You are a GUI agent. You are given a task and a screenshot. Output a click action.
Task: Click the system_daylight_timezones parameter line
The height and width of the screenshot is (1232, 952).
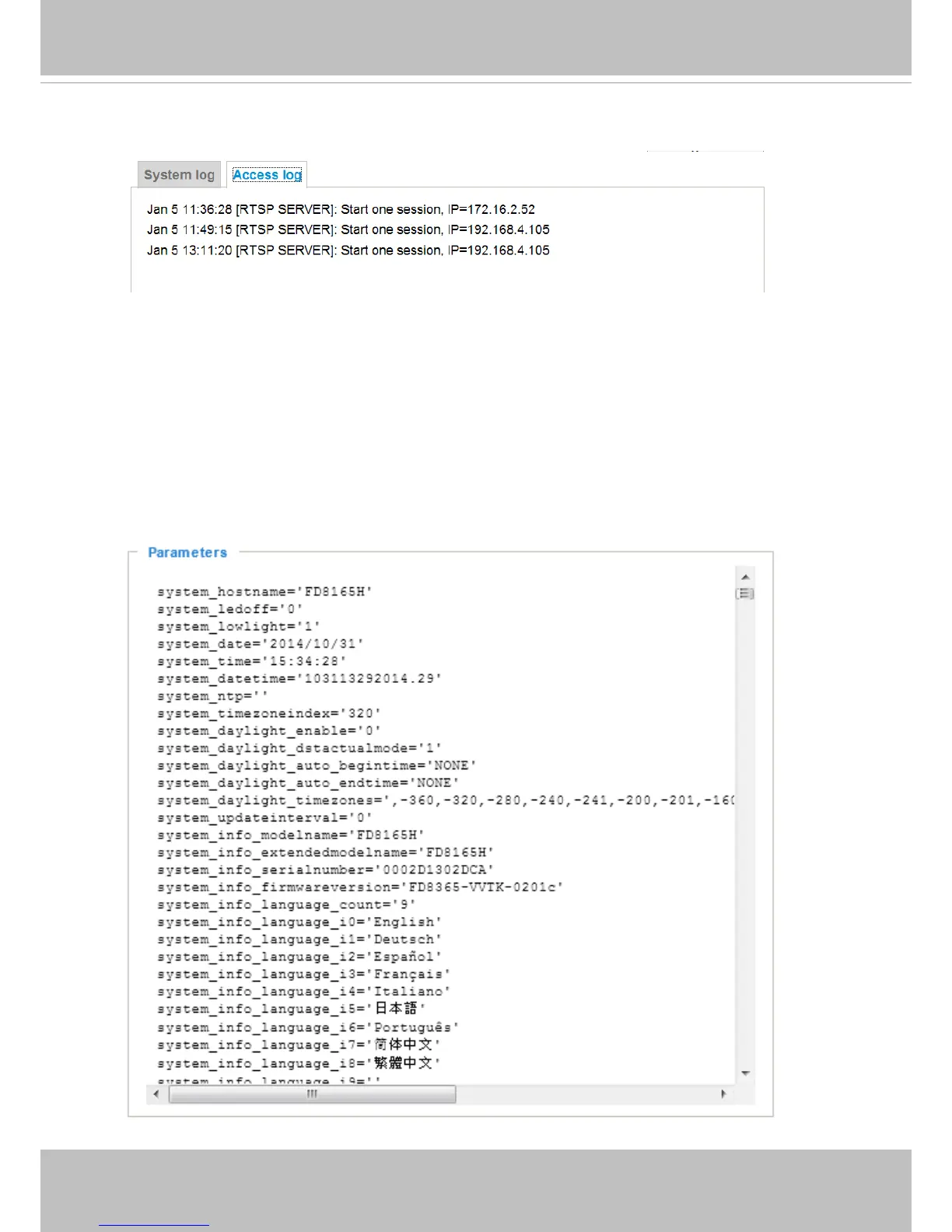(446, 800)
